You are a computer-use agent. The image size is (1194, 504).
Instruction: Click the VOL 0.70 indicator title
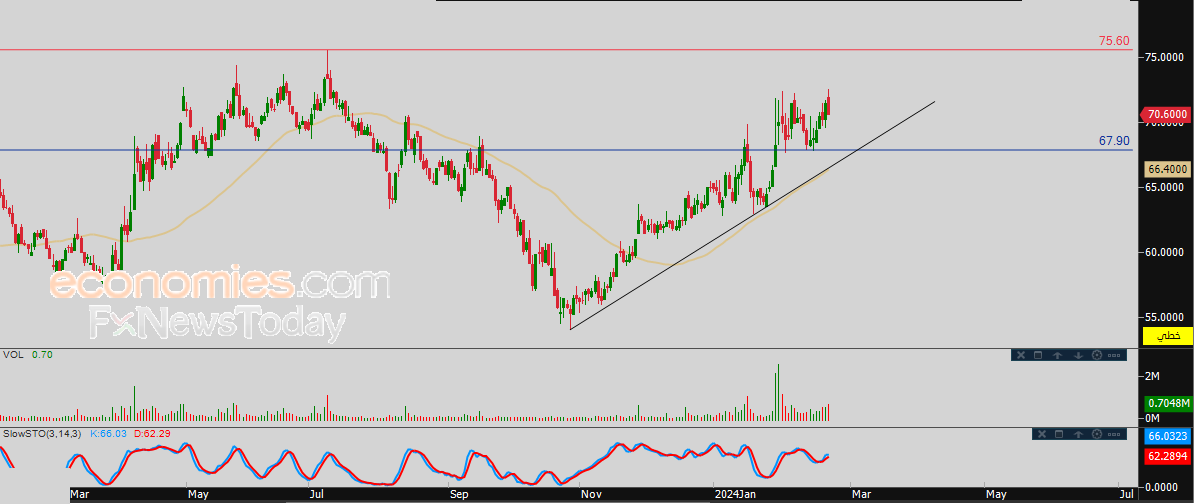[x=28, y=354]
